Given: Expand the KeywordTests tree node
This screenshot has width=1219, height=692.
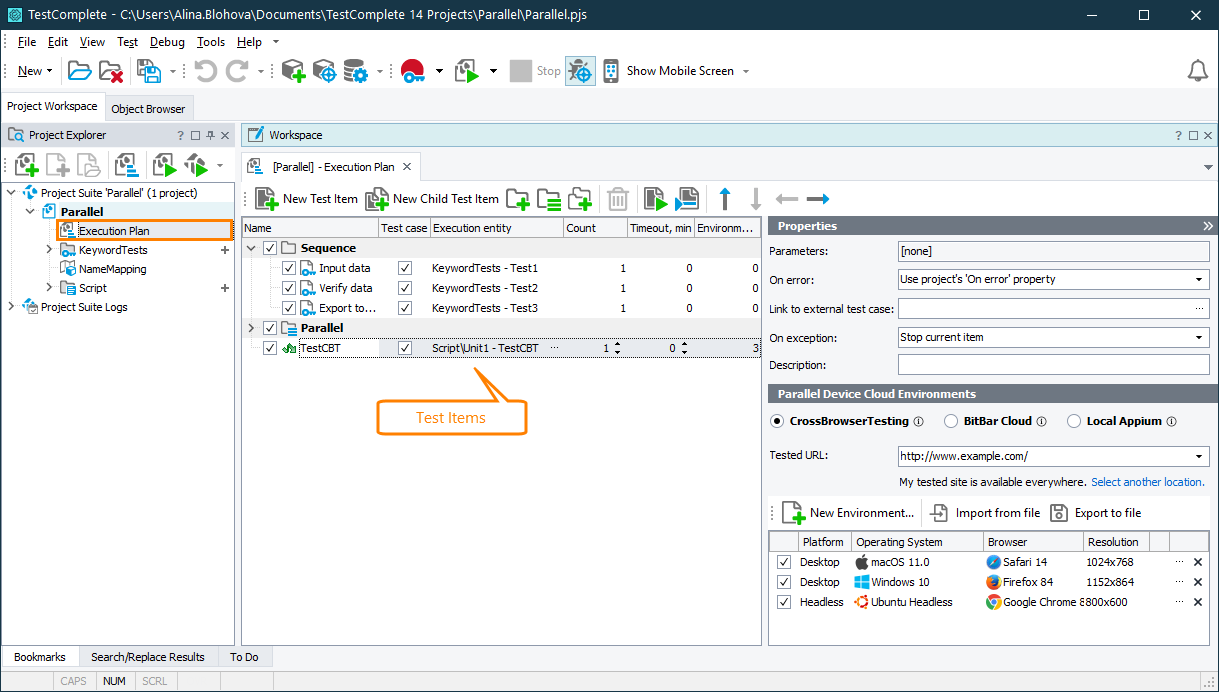Looking at the screenshot, I should (x=49, y=250).
